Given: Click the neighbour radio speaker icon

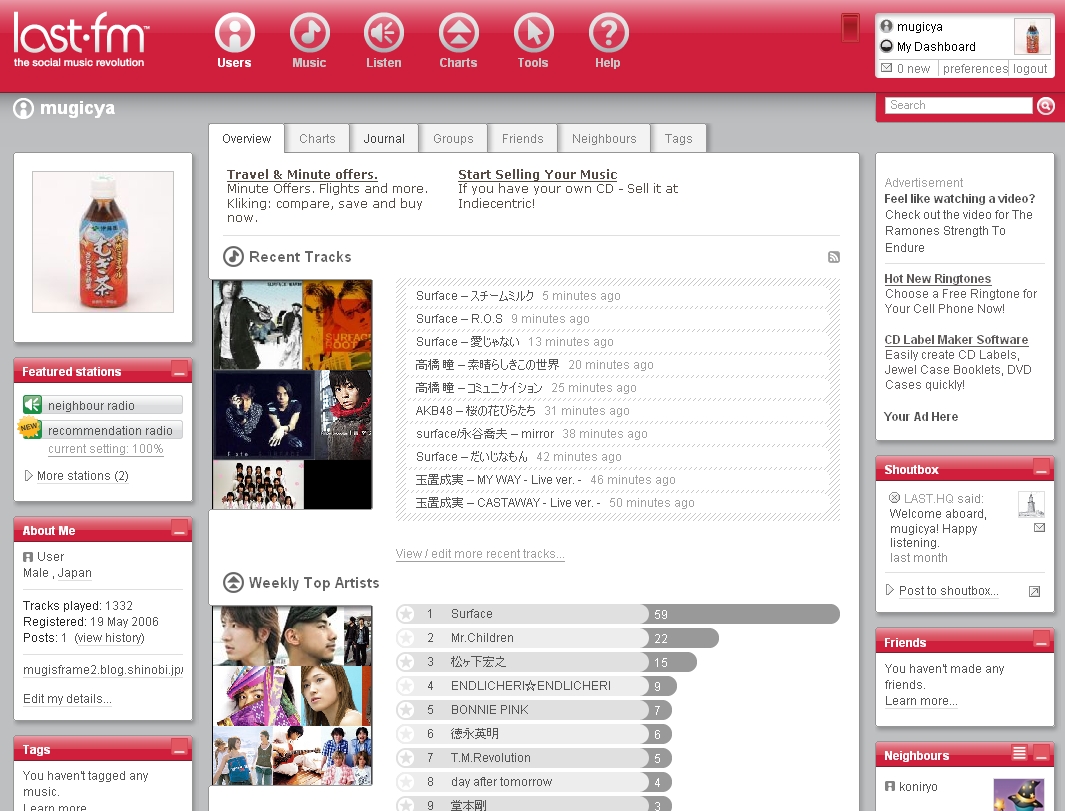Looking at the screenshot, I should point(32,405).
